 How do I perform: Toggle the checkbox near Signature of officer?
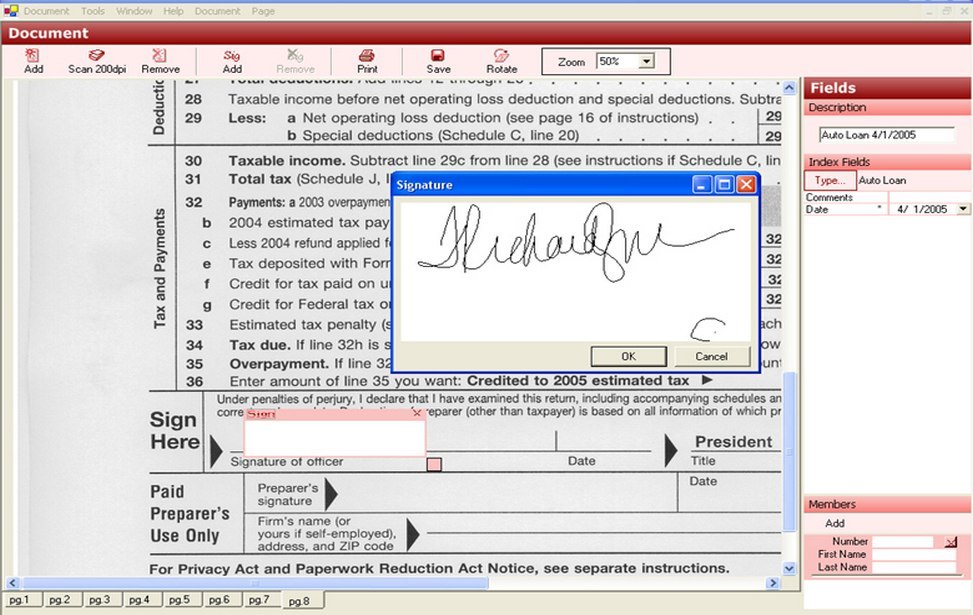tap(434, 463)
